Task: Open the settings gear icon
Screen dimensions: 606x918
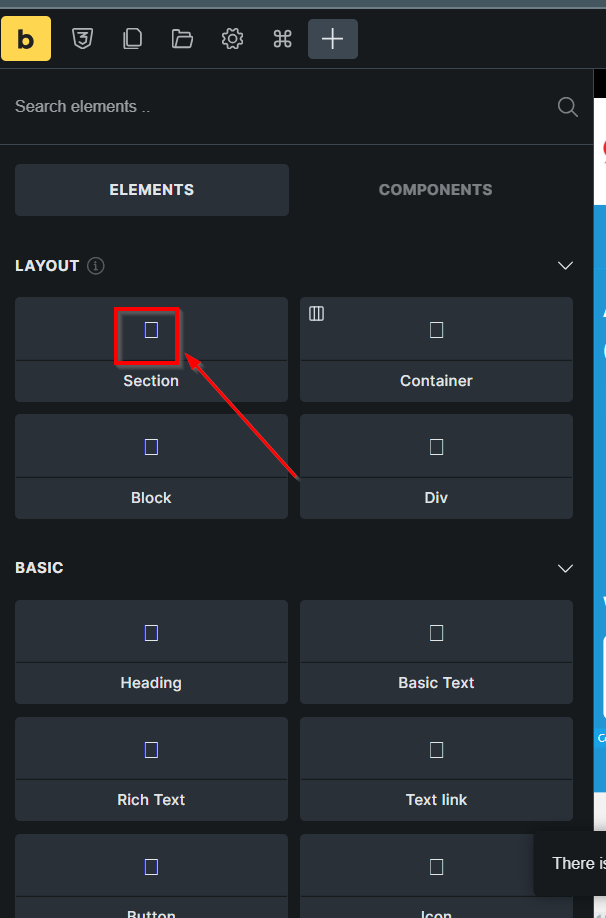Action: point(232,39)
